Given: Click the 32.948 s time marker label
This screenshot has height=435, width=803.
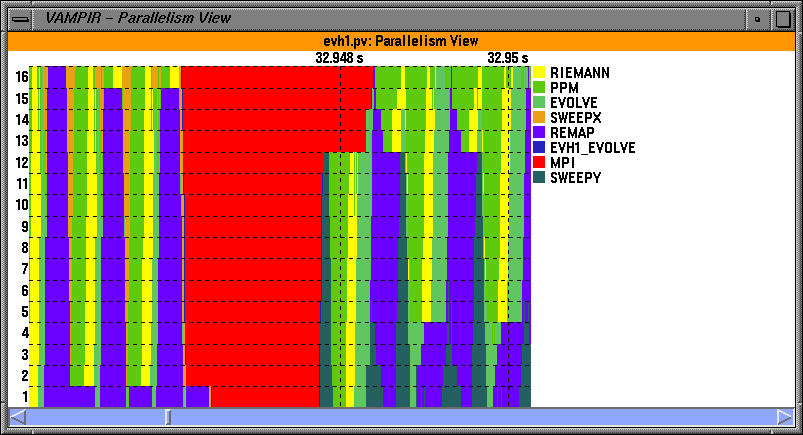Looking at the screenshot, I should coord(339,58).
